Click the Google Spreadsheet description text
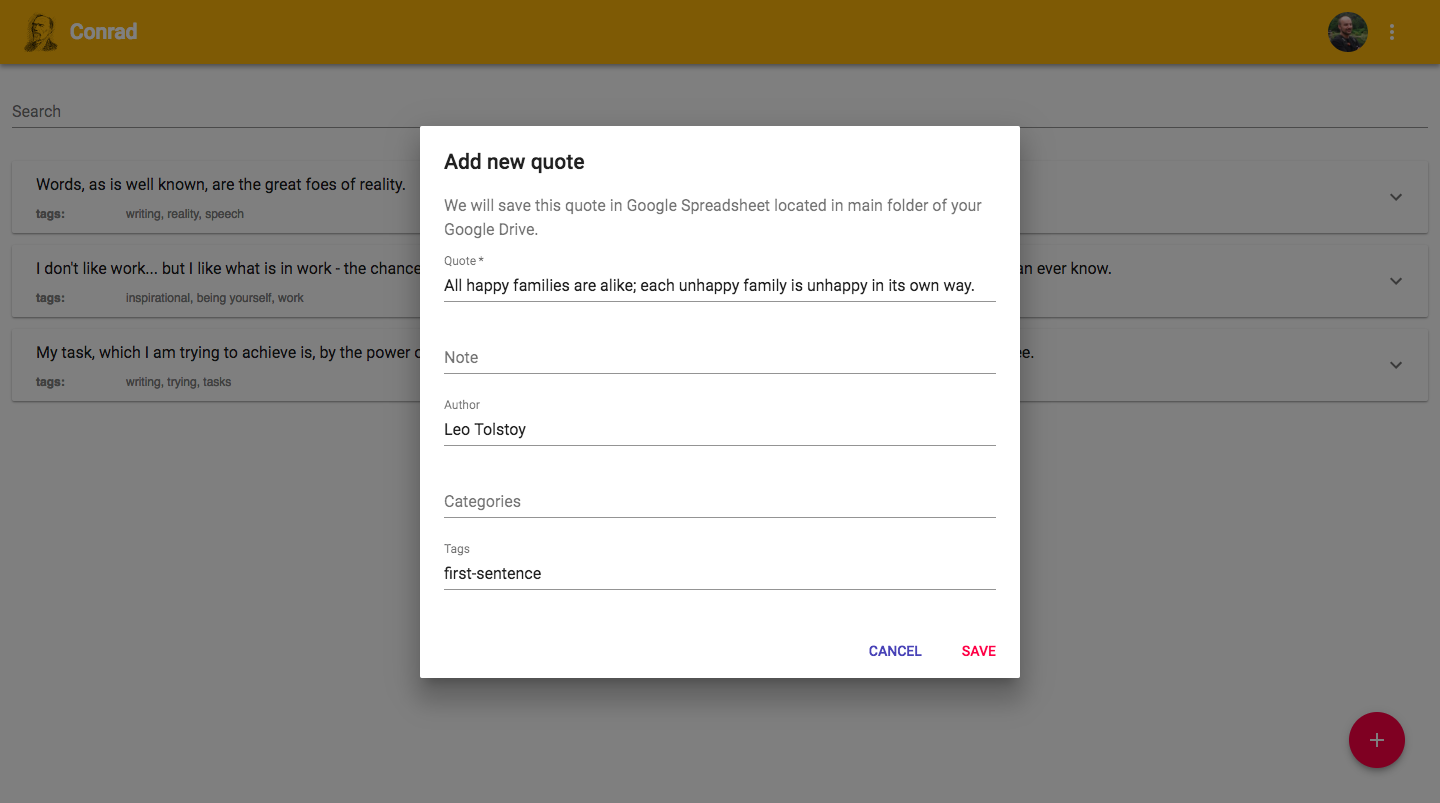 pos(713,217)
